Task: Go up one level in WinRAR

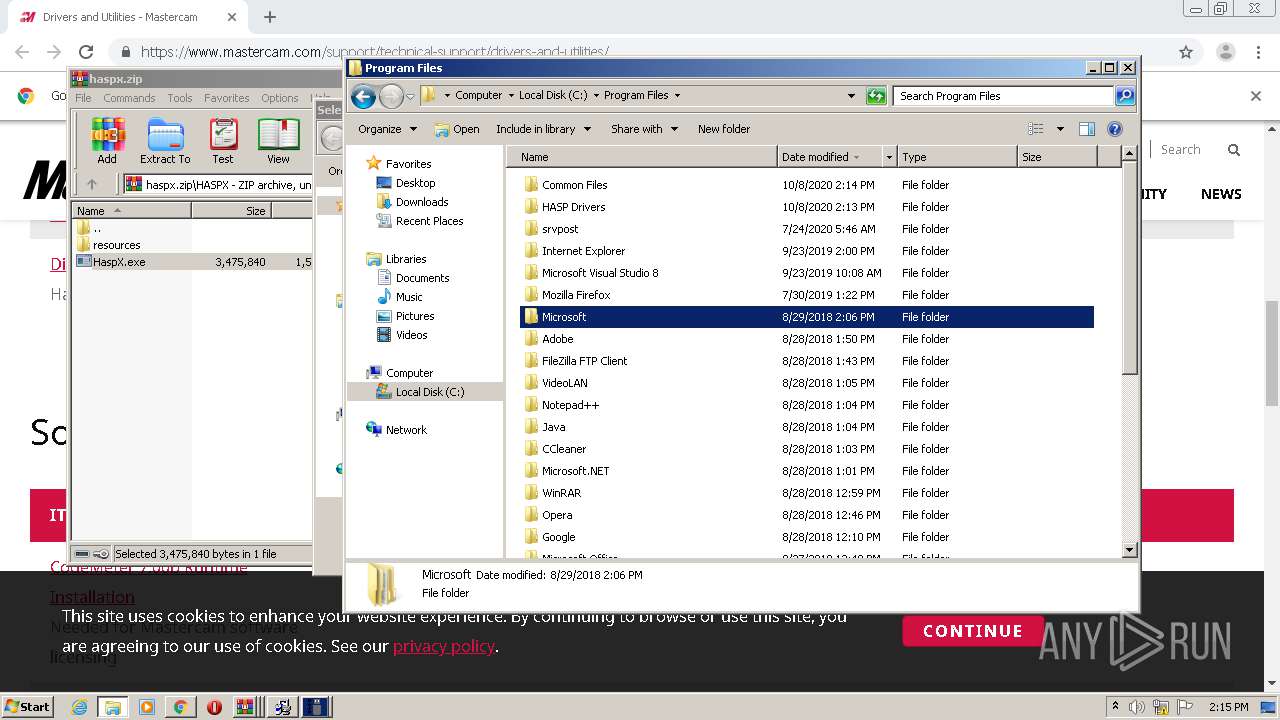Action: click(x=92, y=184)
